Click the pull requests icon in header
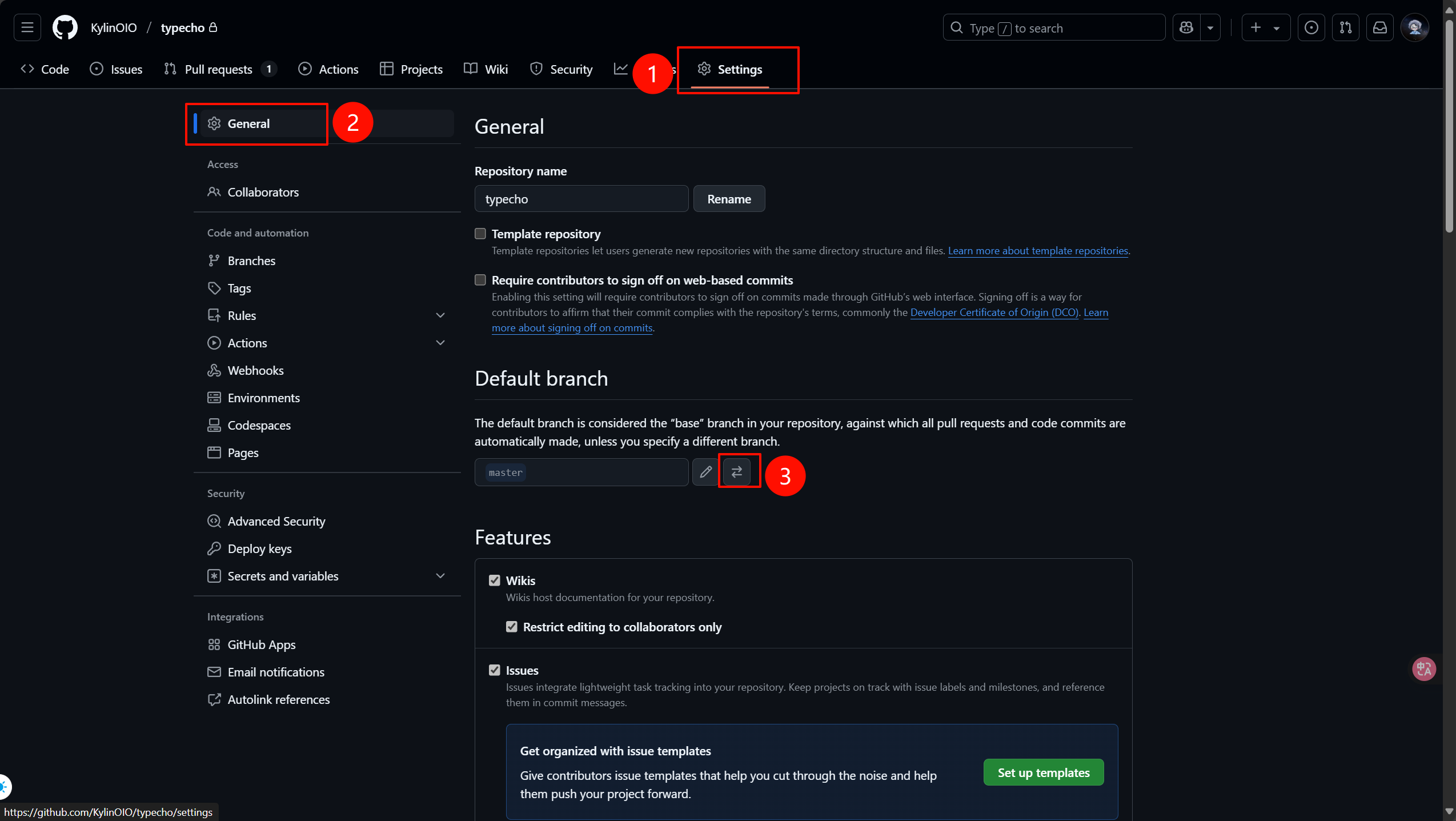The height and width of the screenshot is (821, 1456). point(1345,27)
